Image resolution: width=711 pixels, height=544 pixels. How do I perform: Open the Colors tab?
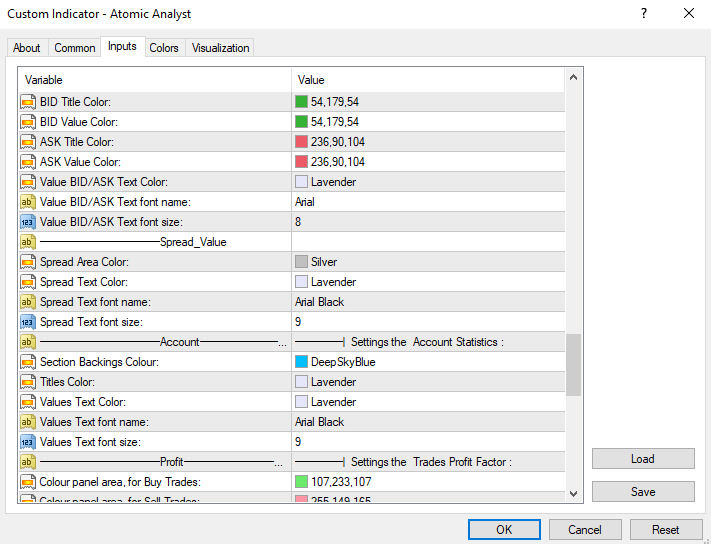coord(164,48)
